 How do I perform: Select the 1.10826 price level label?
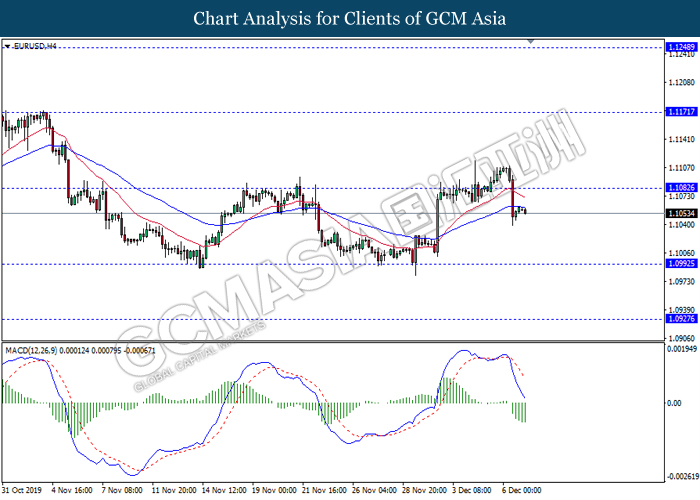(x=681, y=188)
